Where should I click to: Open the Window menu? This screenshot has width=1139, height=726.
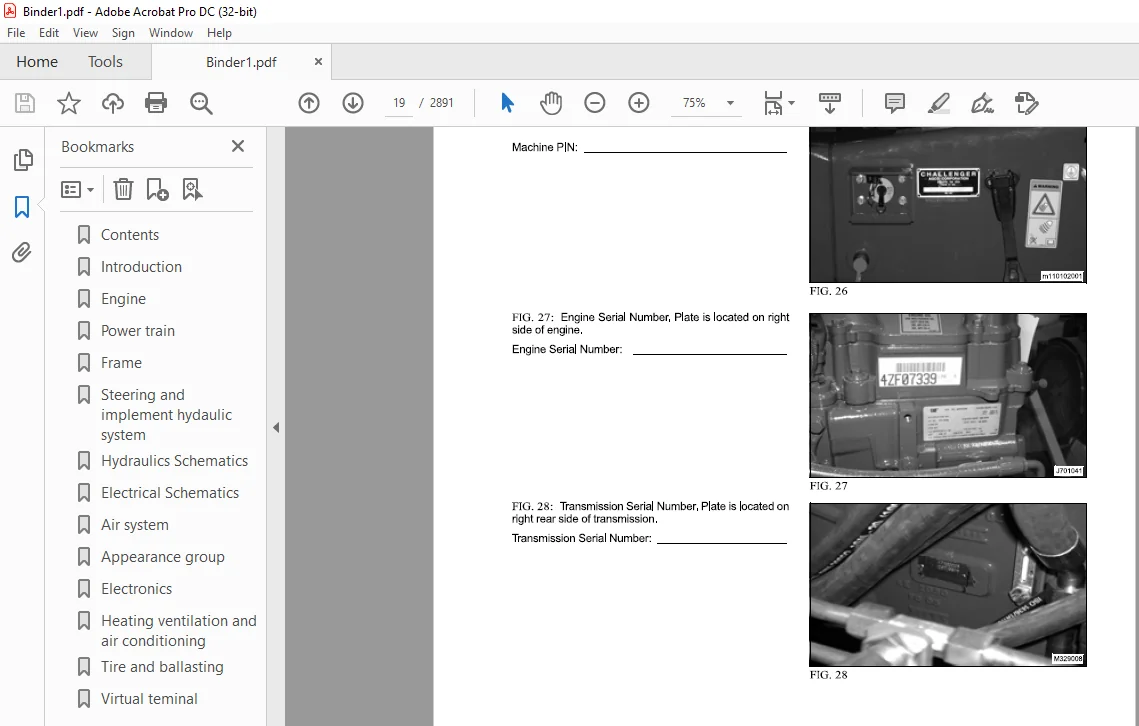point(171,33)
